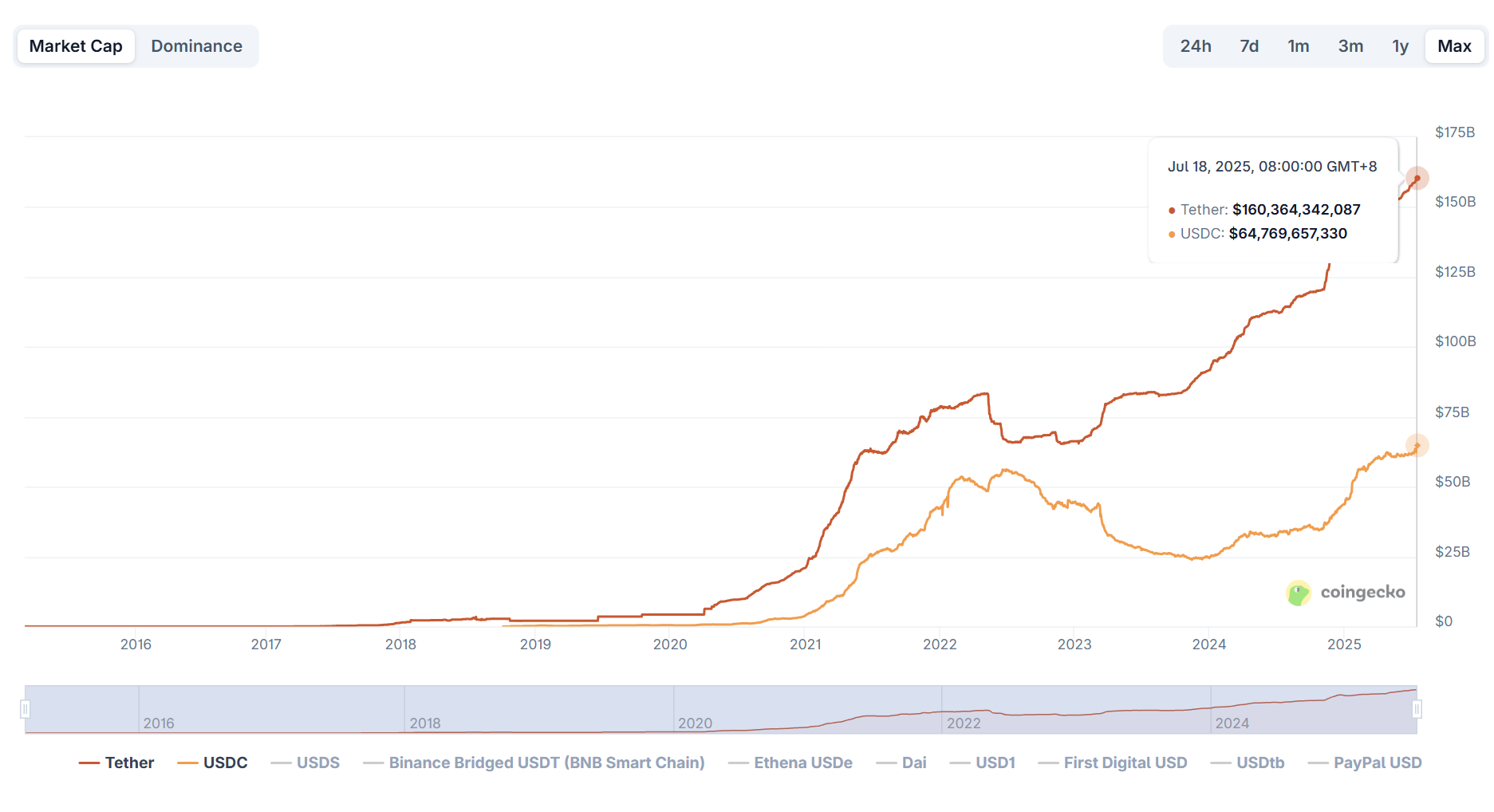Set time range to 7d
Screen dimensions: 1494x812
[1248, 46]
